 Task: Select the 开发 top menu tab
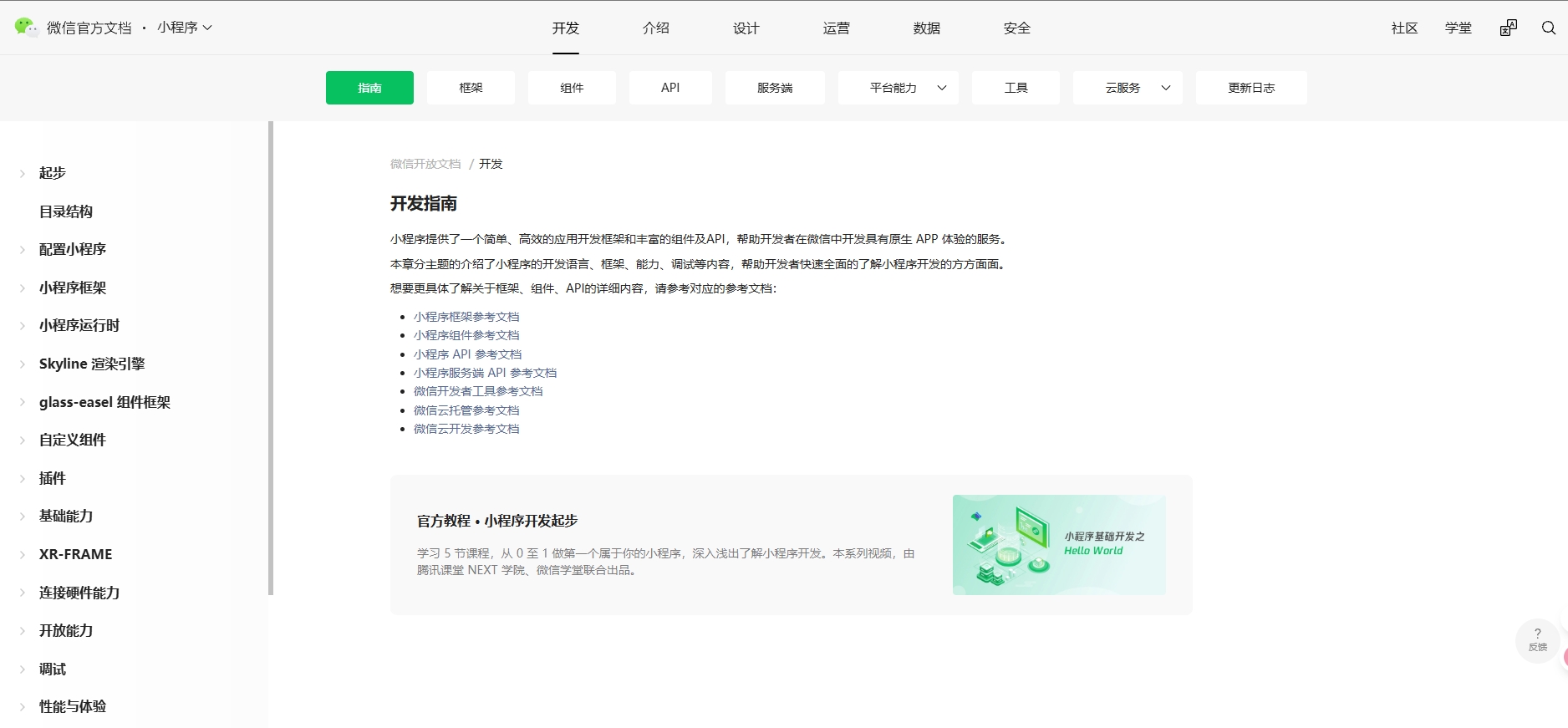coord(566,28)
